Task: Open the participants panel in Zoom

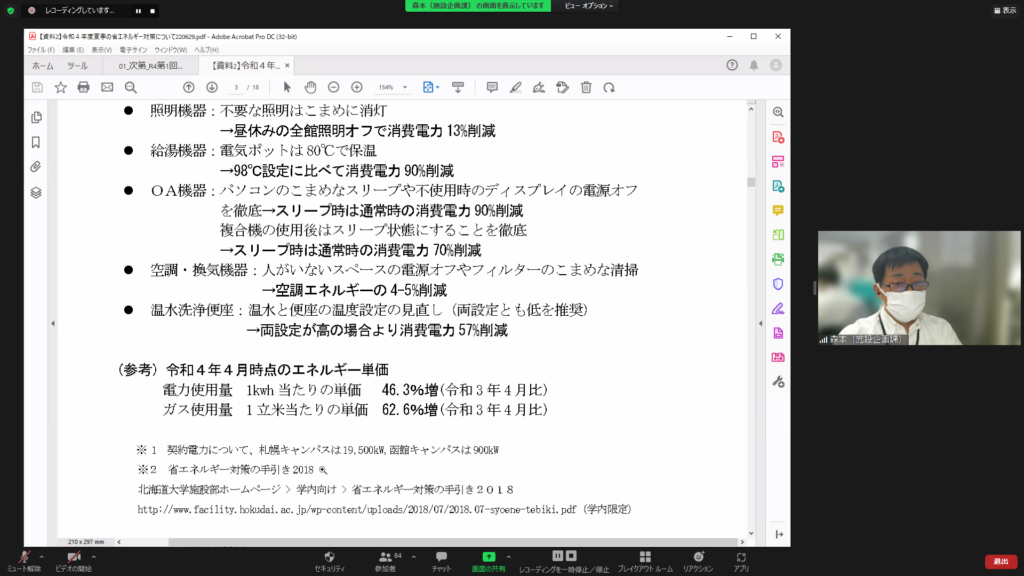Action: 385,558
